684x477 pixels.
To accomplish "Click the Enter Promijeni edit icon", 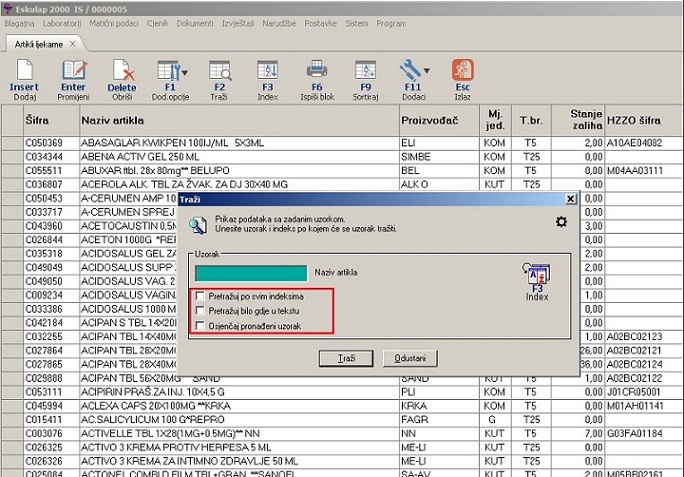I will 74,71.
